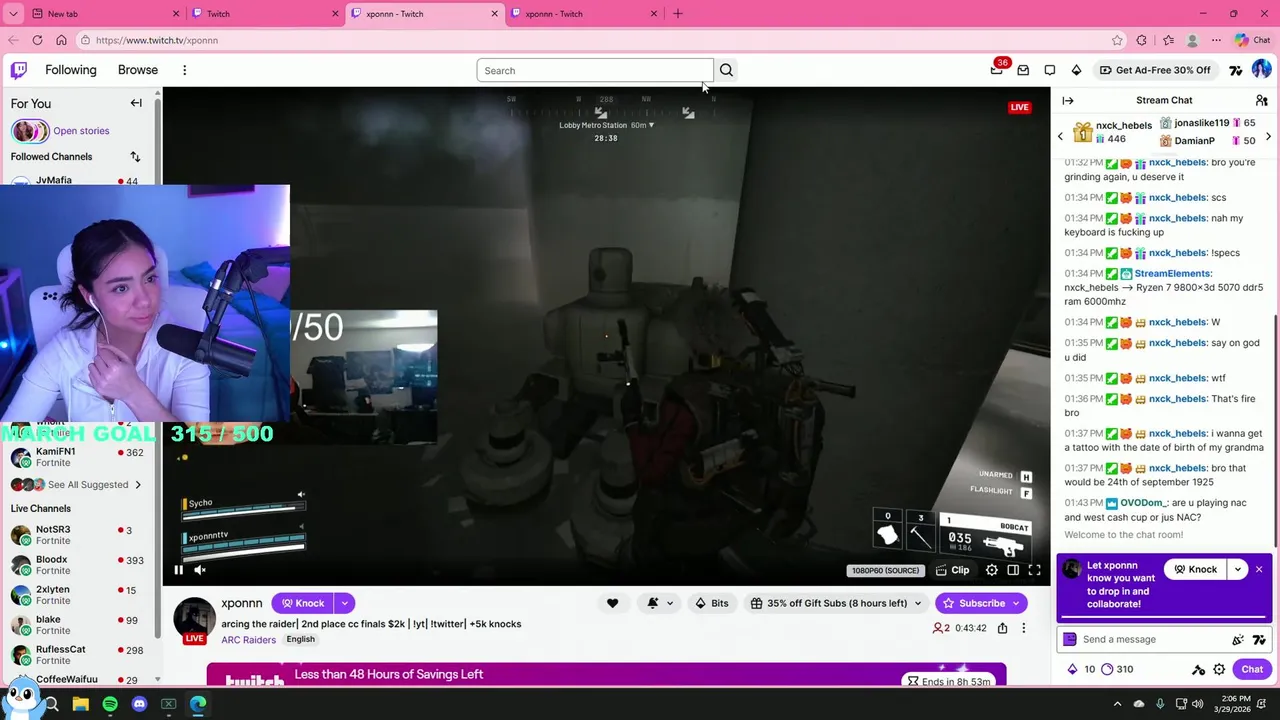Click the share icon under Subscribe
The width and height of the screenshot is (1280, 720).
[1002, 628]
